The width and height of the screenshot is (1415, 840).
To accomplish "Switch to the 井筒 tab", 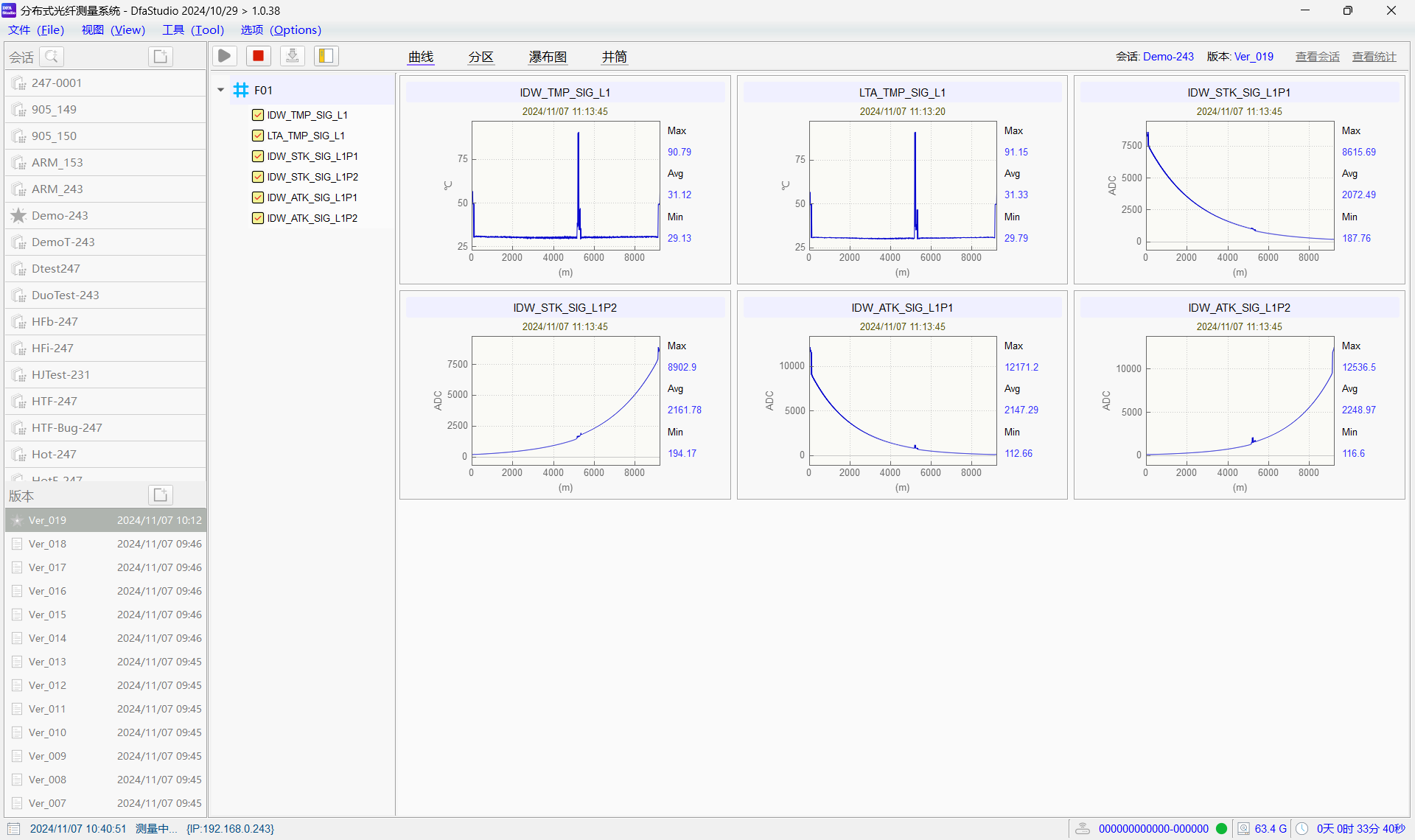I will (614, 57).
